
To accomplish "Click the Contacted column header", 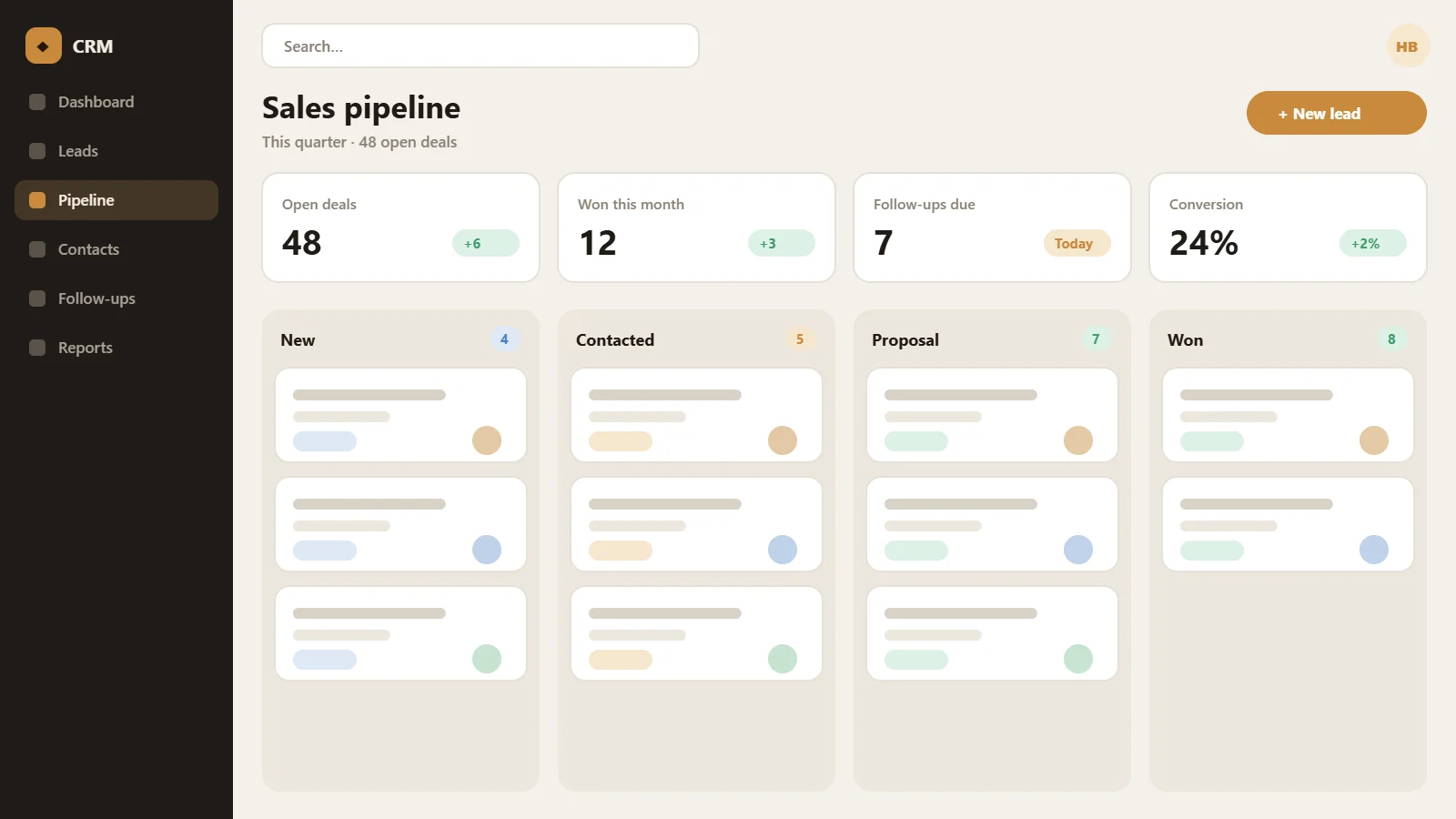I will [615, 339].
